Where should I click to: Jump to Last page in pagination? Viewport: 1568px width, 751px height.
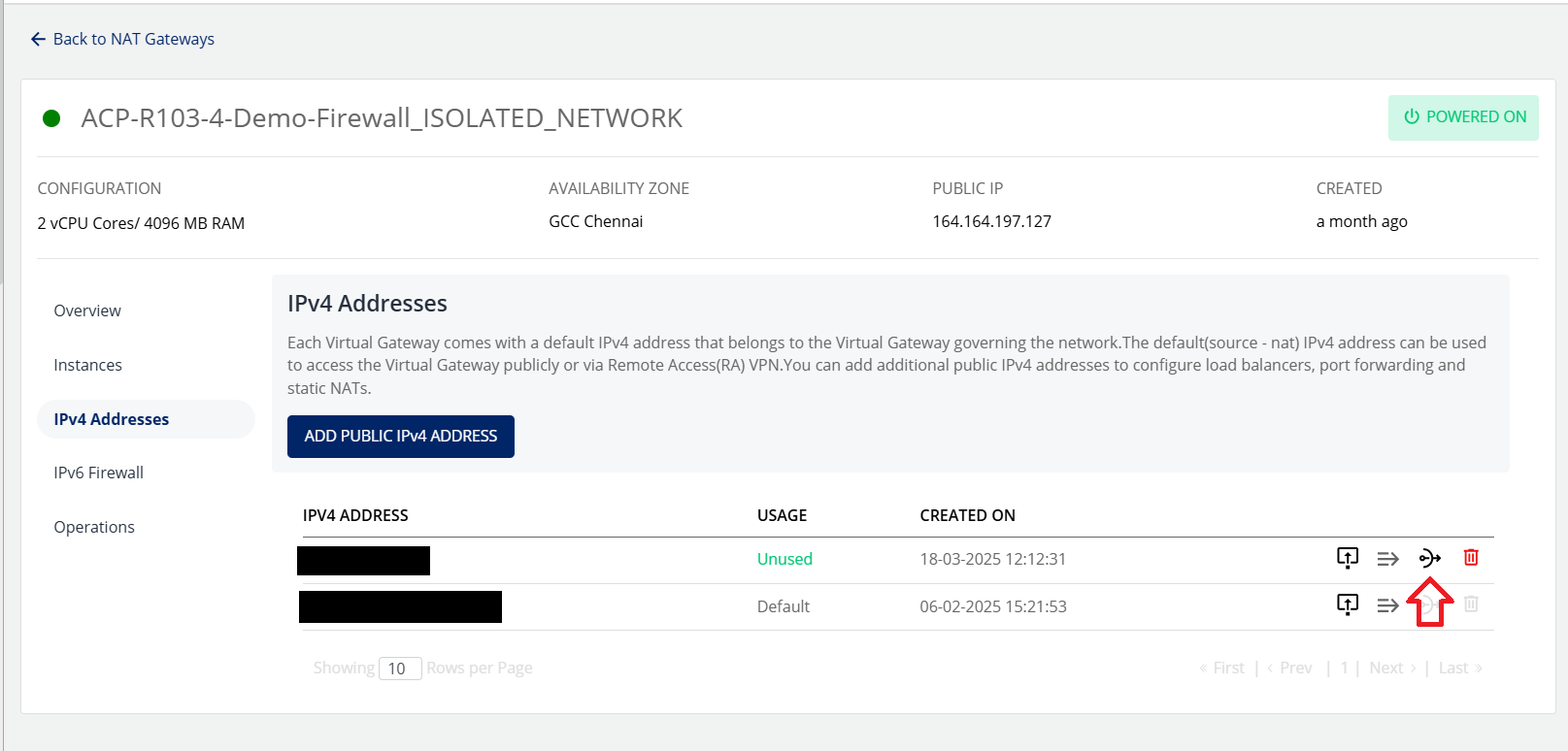click(1460, 668)
